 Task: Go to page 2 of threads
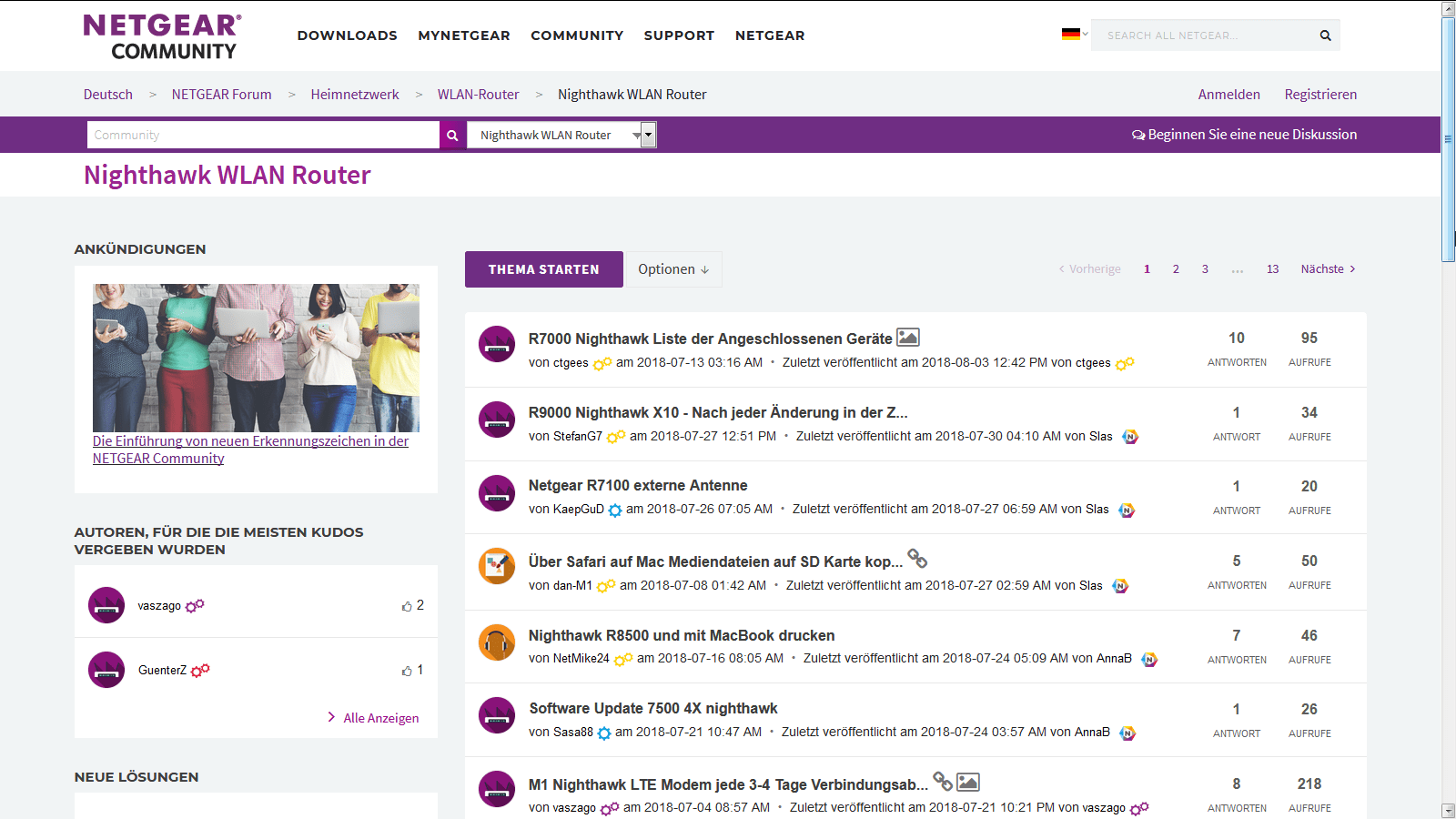1176,269
